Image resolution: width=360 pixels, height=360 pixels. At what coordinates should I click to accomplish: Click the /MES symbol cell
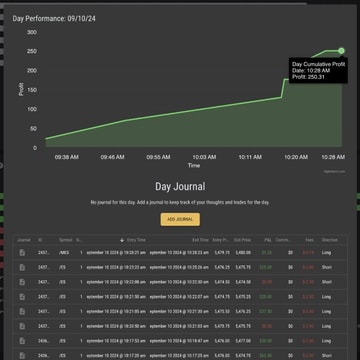pyautogui.click(x=64, y=253)
